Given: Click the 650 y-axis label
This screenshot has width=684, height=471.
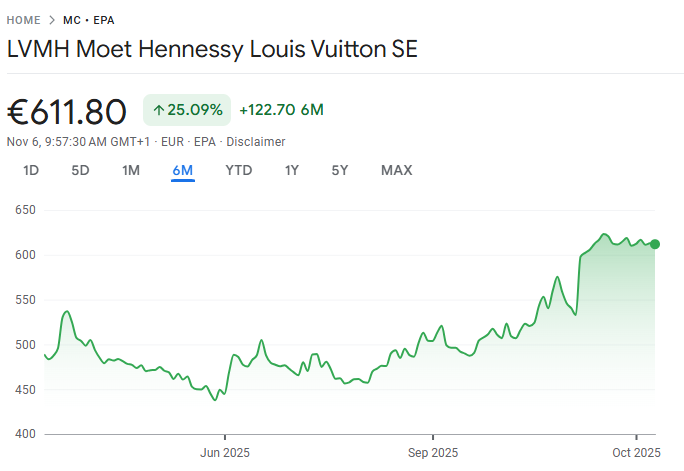Looking at the screenshot, I should pyautogui.click(x=25, y=210).
